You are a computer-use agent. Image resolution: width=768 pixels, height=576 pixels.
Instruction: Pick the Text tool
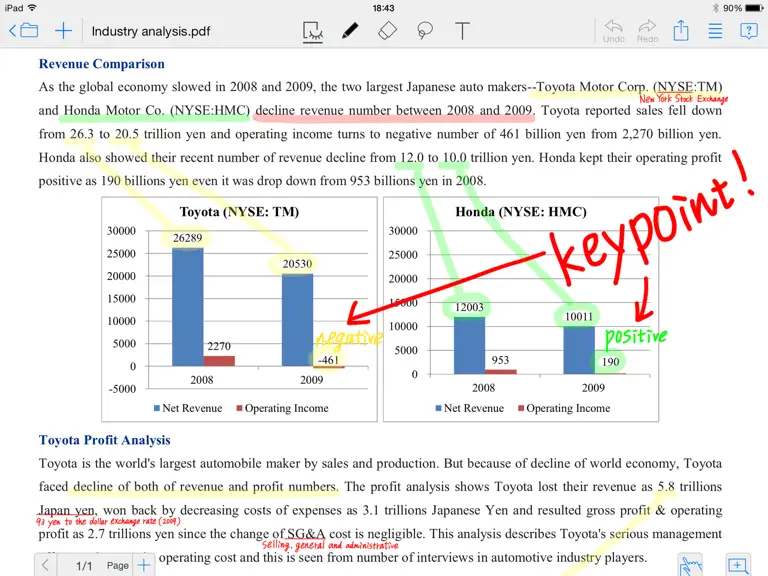462,31
